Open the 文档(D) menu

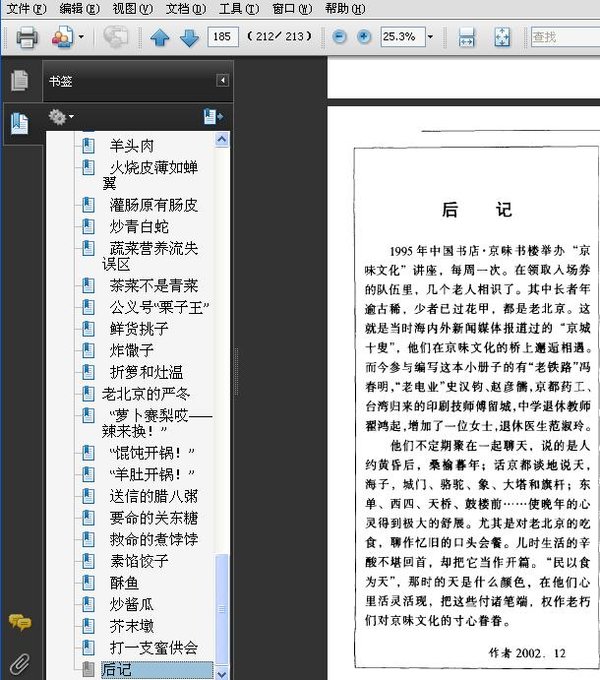point(186,8)
